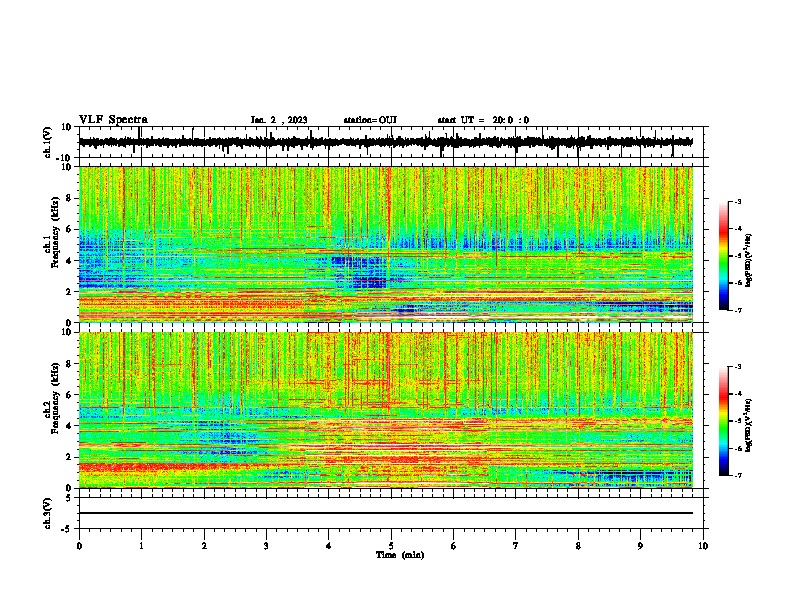The image size is (792, 612).
Task: Click the "ch.1(V)" waveform axis label
Action: (48, 142)
